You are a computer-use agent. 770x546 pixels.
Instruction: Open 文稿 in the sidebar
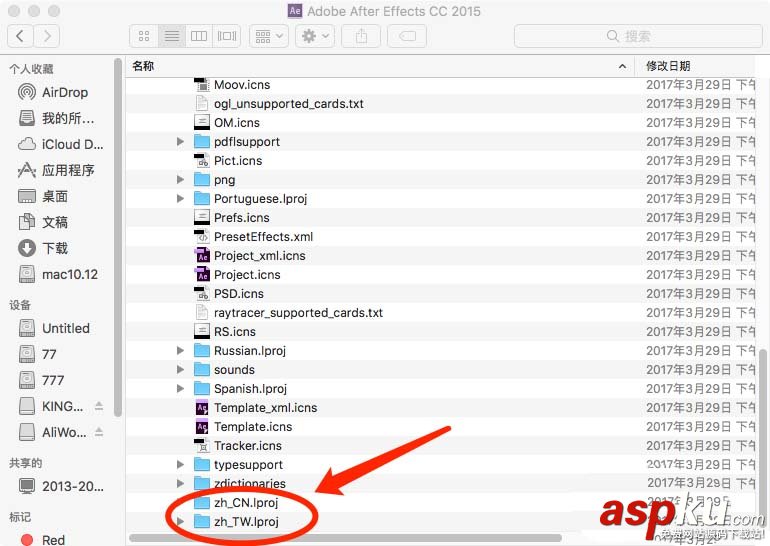click(x=43, y=222)
